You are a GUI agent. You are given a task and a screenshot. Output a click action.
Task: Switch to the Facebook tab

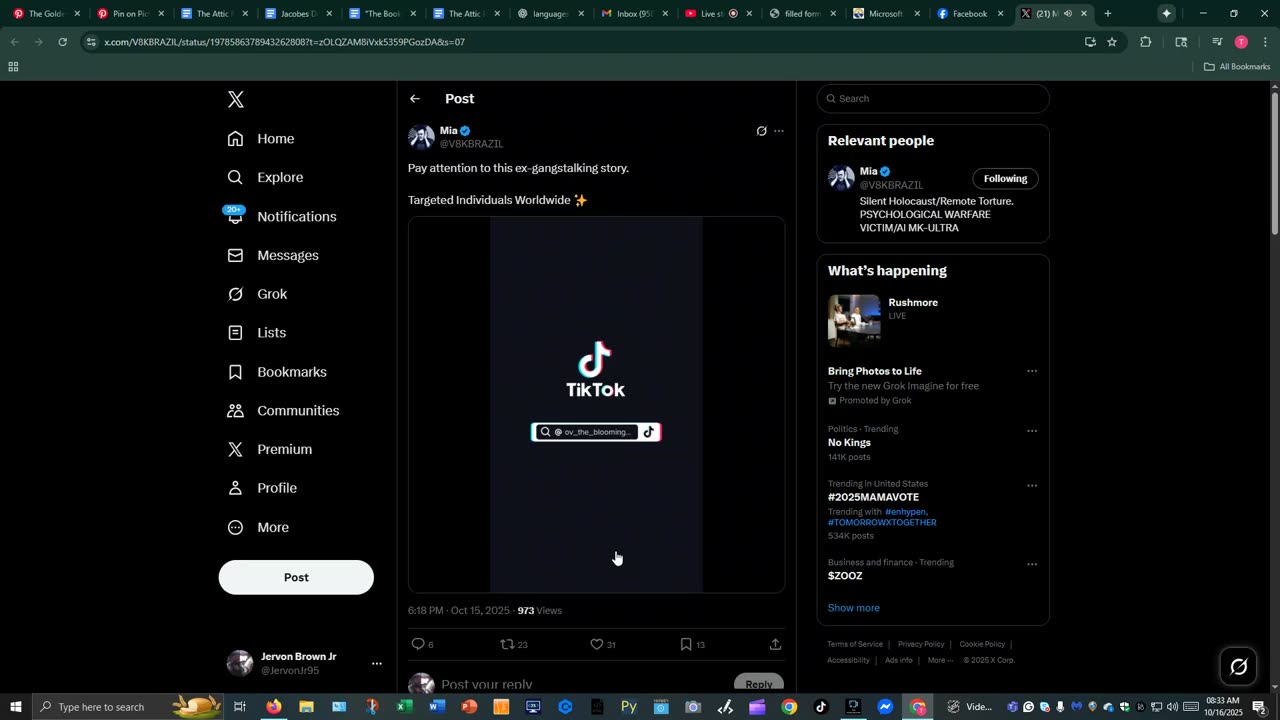click(x=970, y=14)
